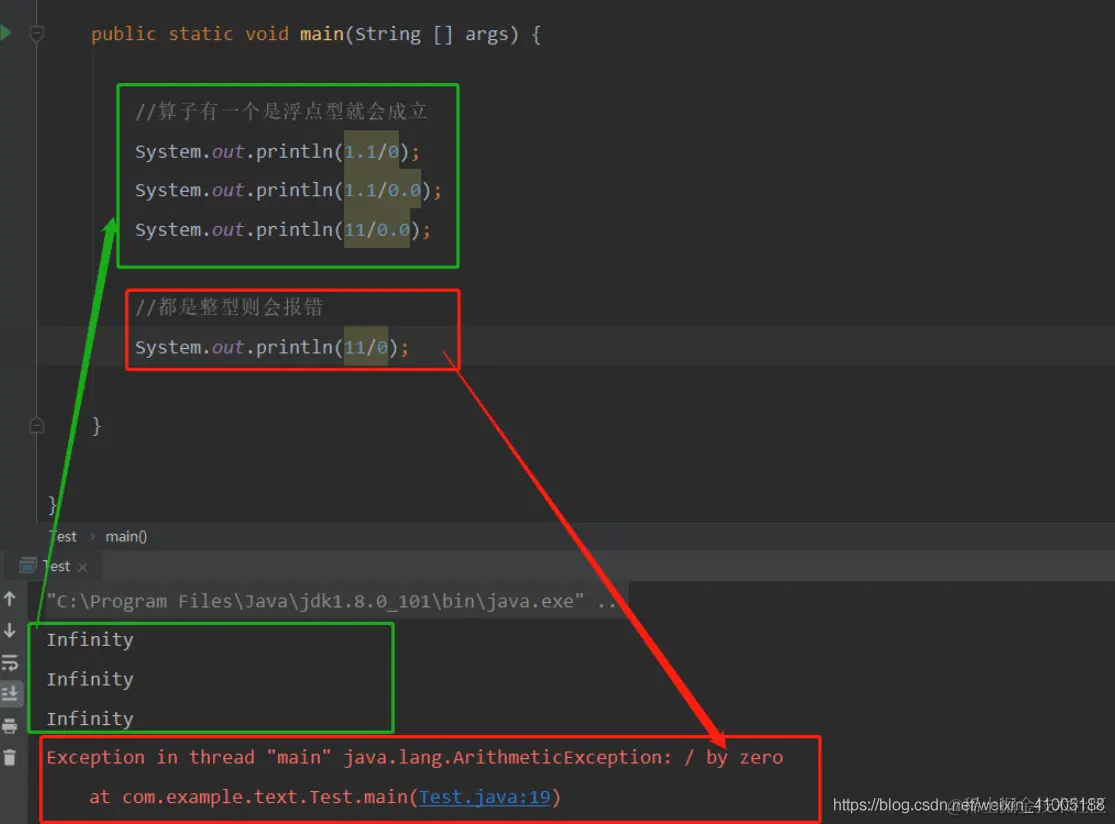The image size is (1115, 824).
Task: Collapse the main method fold marker
Action: [37, 33]
